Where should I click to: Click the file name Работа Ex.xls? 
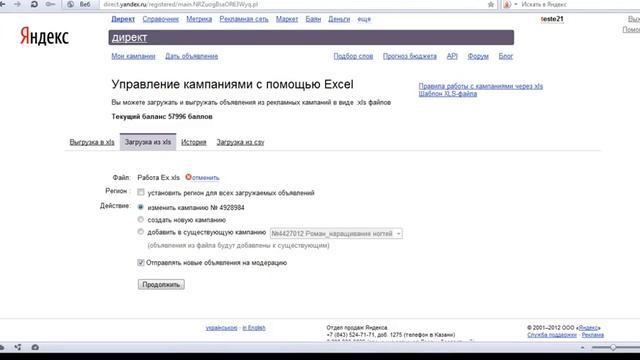[x=158, y=178]
